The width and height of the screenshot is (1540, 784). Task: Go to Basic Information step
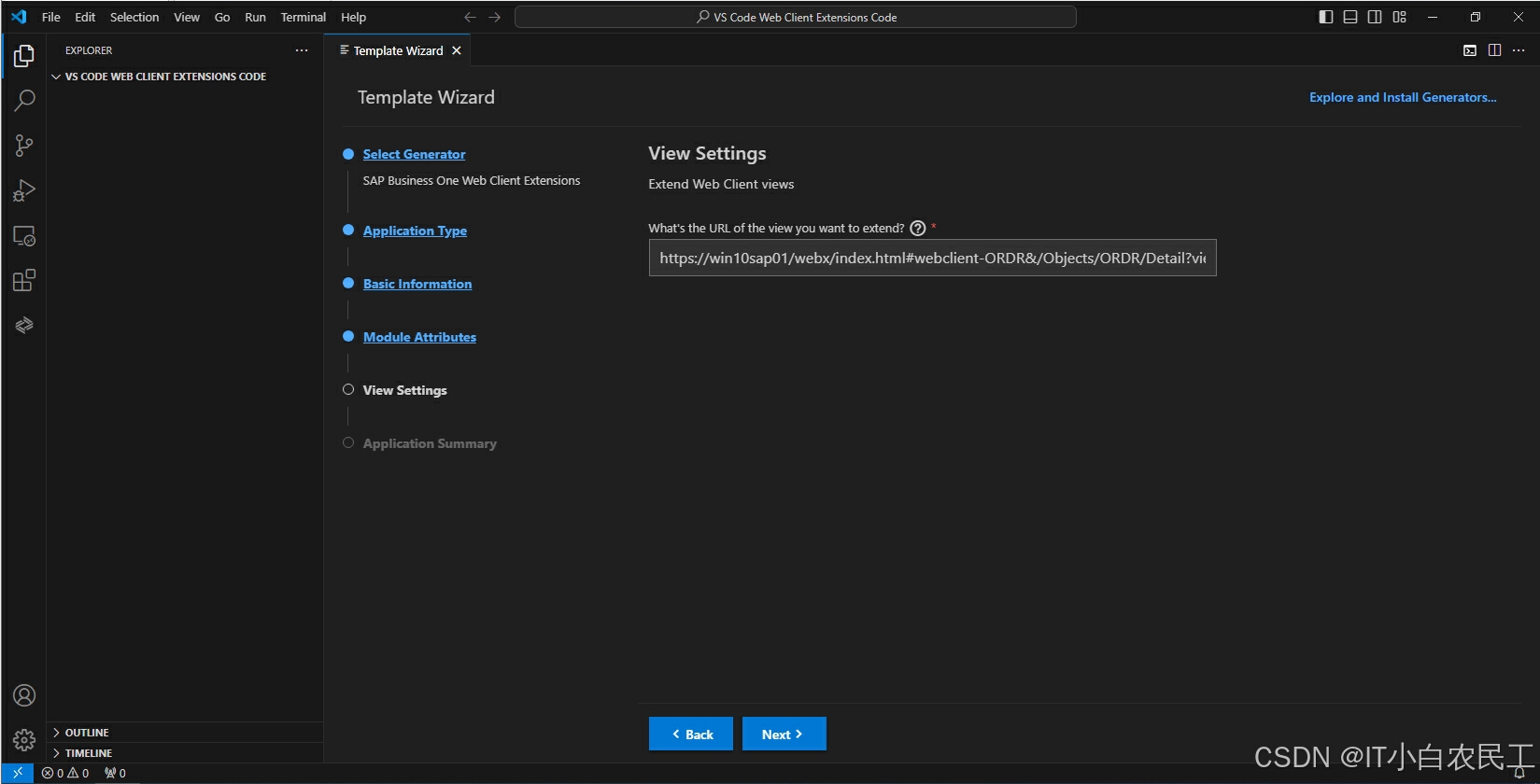(x=417, y=284)
